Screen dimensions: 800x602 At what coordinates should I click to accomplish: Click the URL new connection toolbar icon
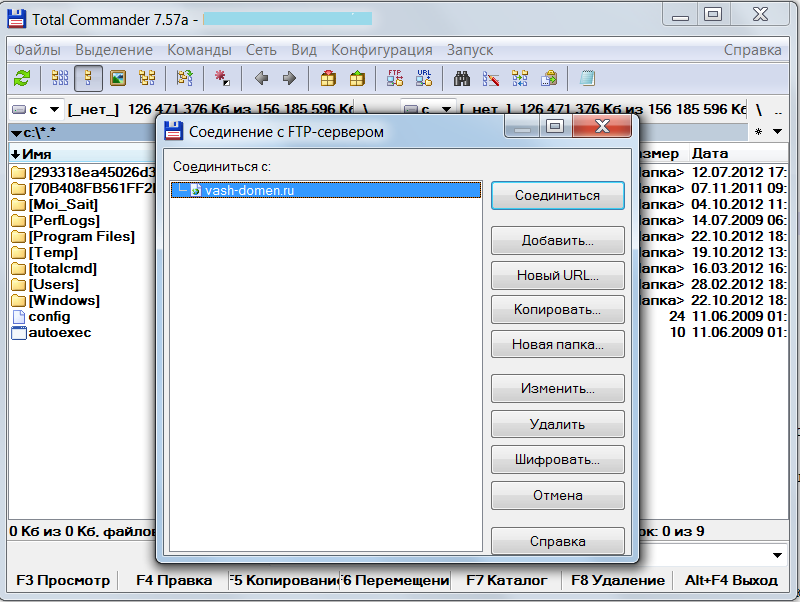click(424, 78)
